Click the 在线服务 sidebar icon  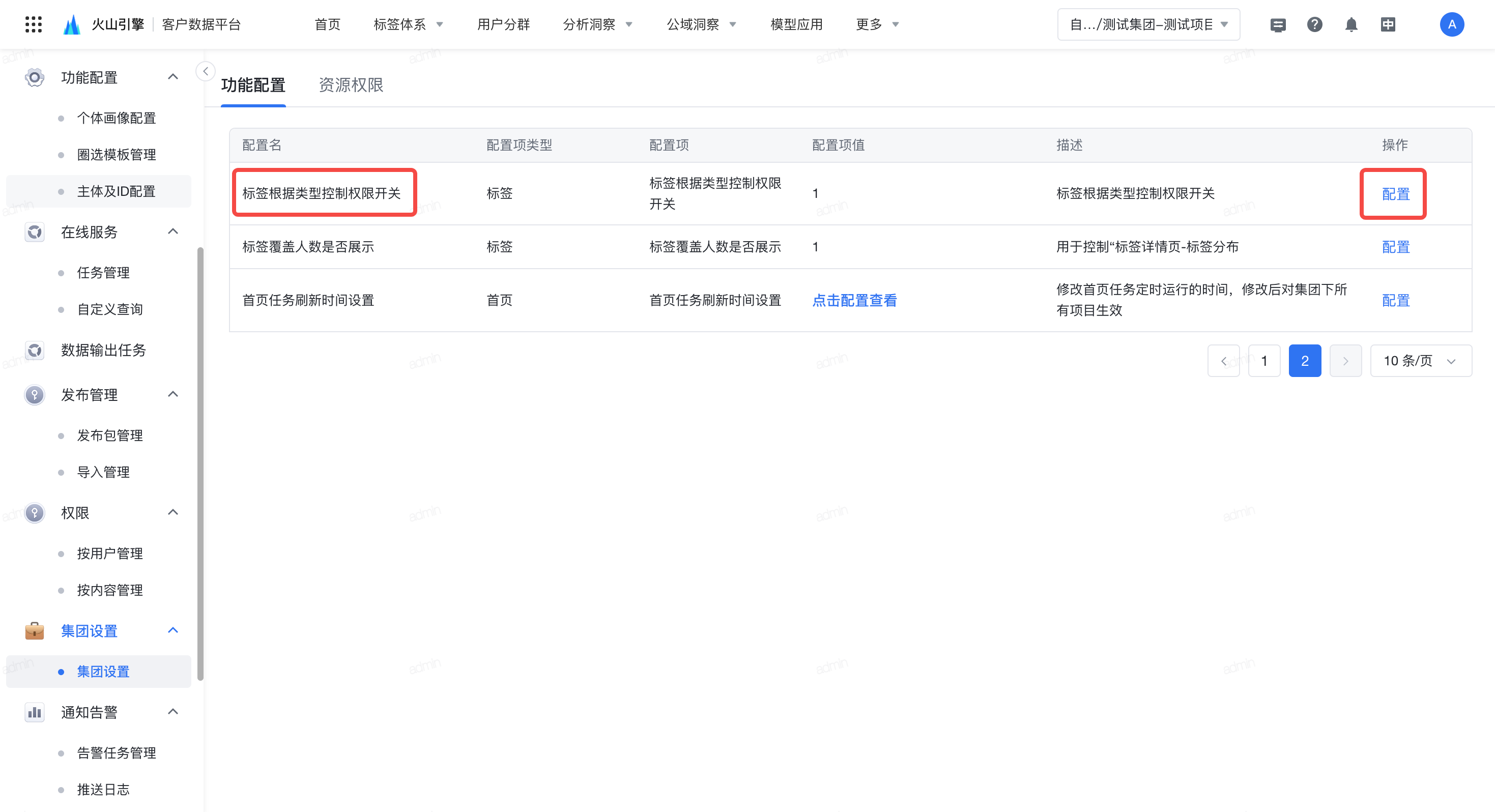click(x=35, y=232)
